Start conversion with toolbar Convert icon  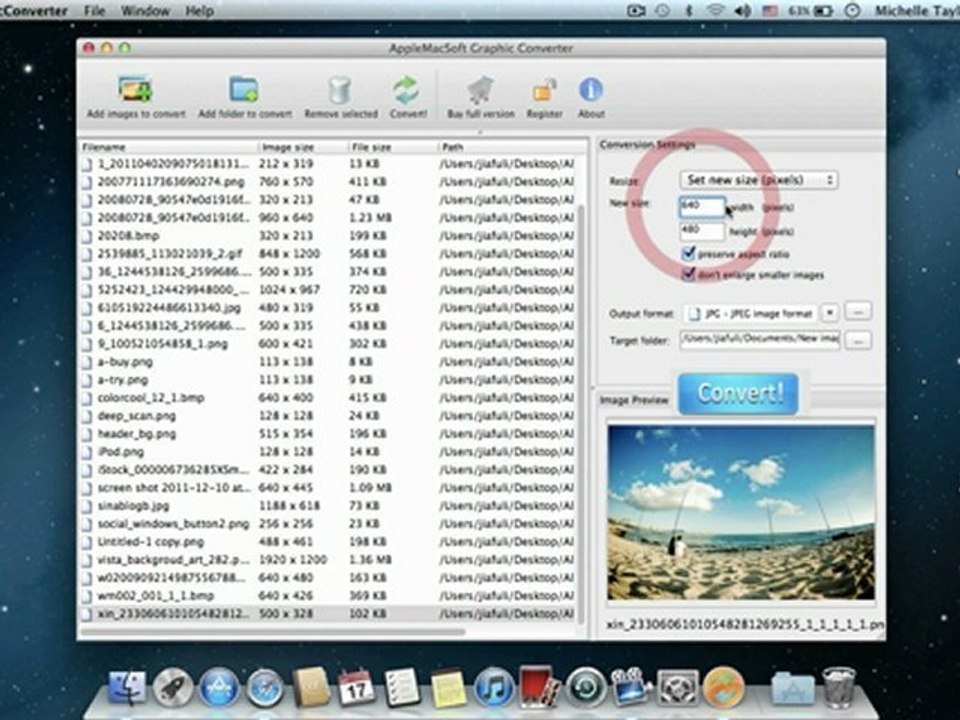tap(407, 90)
